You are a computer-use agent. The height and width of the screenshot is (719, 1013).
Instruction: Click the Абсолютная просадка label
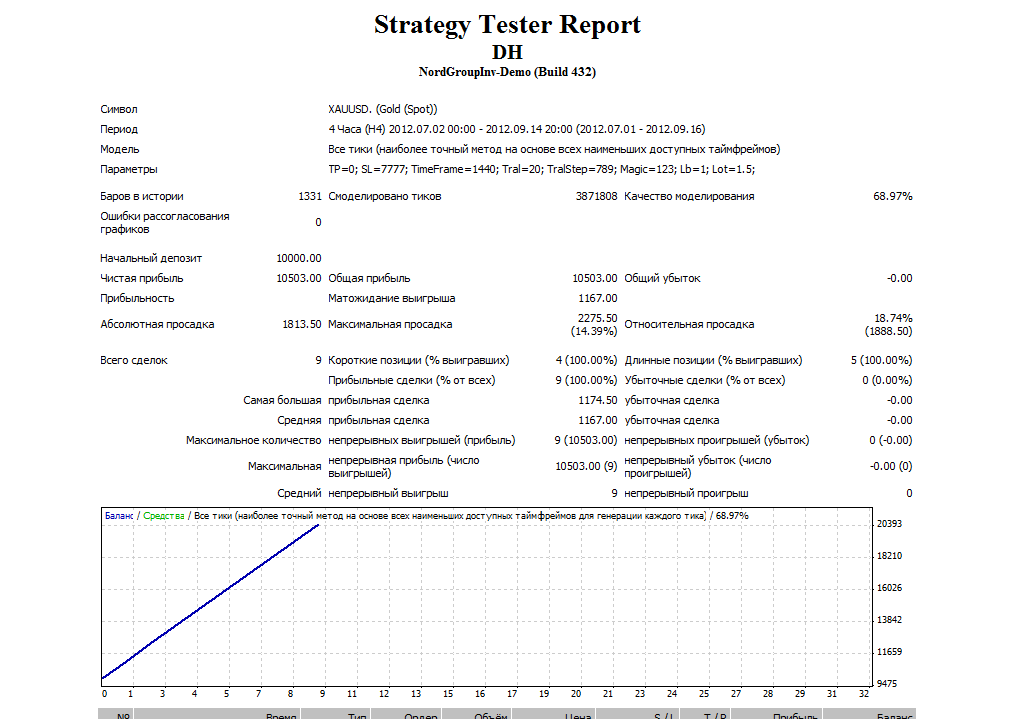[x=157, y=324]
